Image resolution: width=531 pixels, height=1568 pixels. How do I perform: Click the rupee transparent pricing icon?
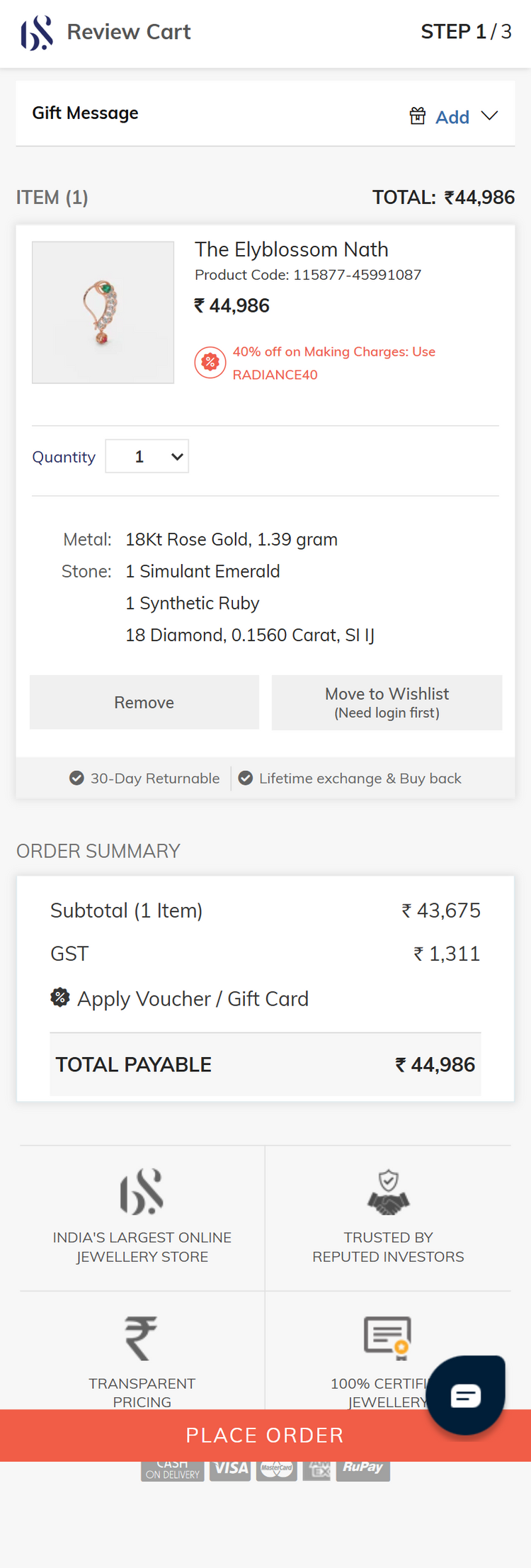(x=142, y=1338)
